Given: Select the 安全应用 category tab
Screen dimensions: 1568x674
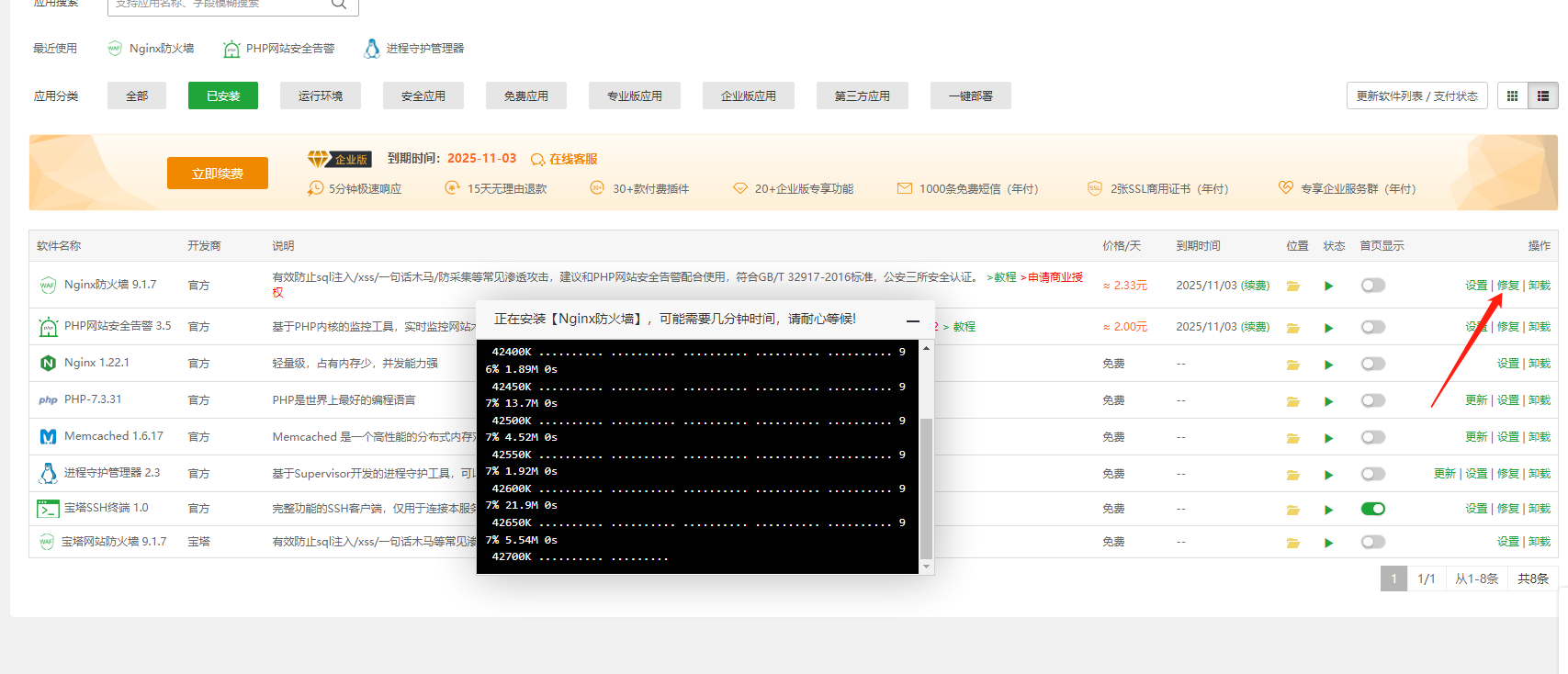Looking at the screenshot, I should coord(423,95).
